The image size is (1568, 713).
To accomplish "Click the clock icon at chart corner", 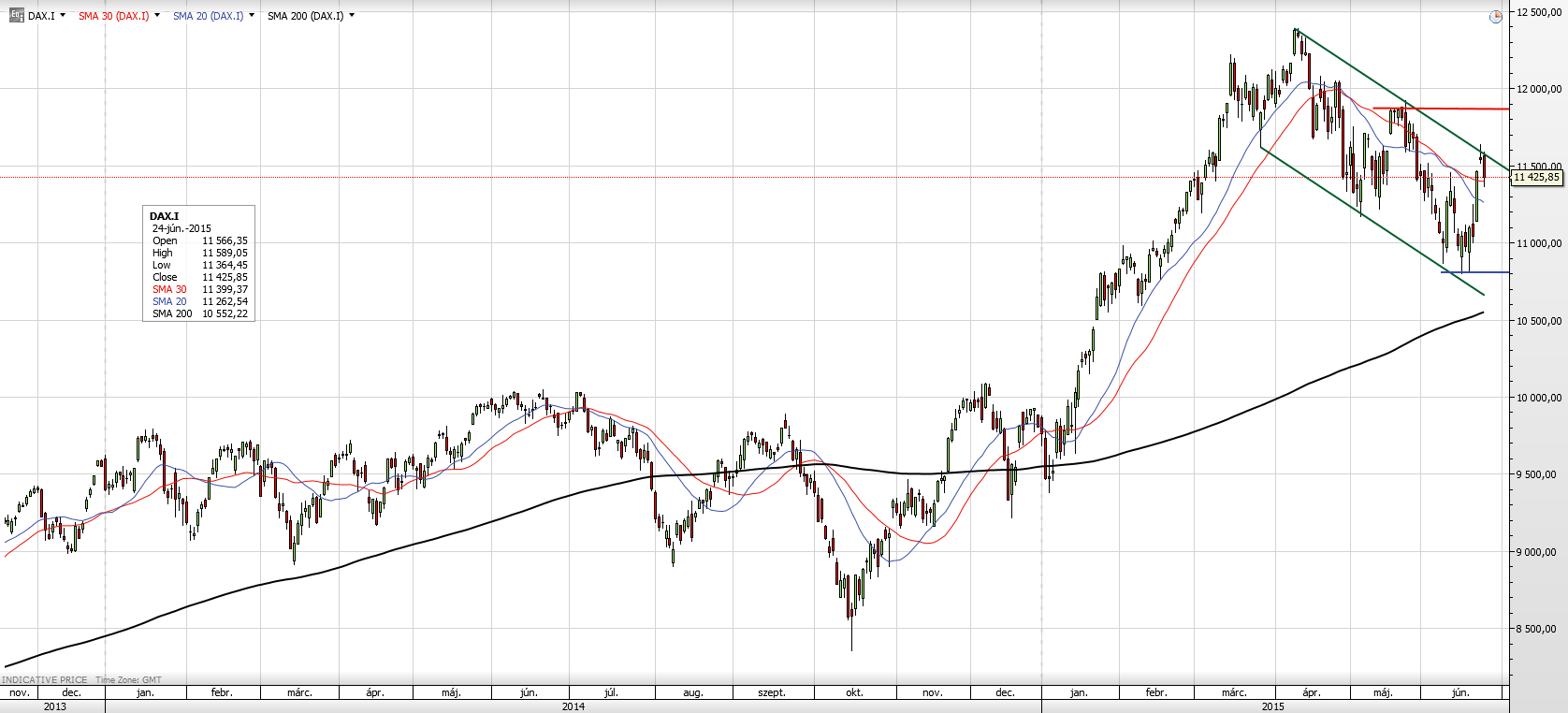I will point(1496,16).
